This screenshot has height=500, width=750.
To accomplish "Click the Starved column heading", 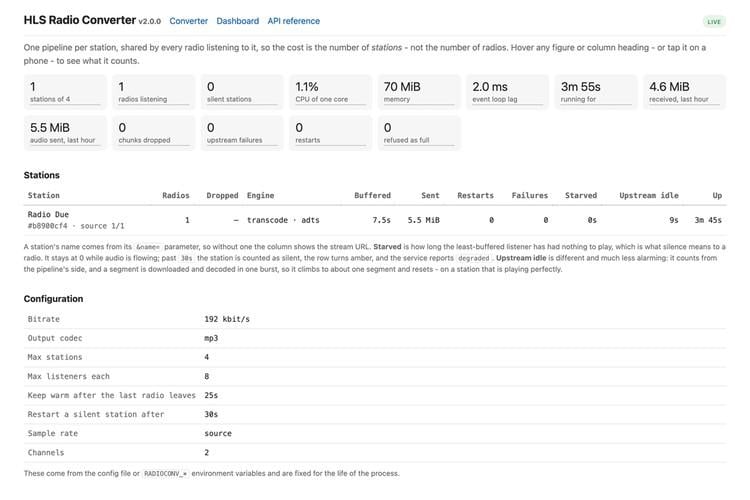I will coord(581,195).
